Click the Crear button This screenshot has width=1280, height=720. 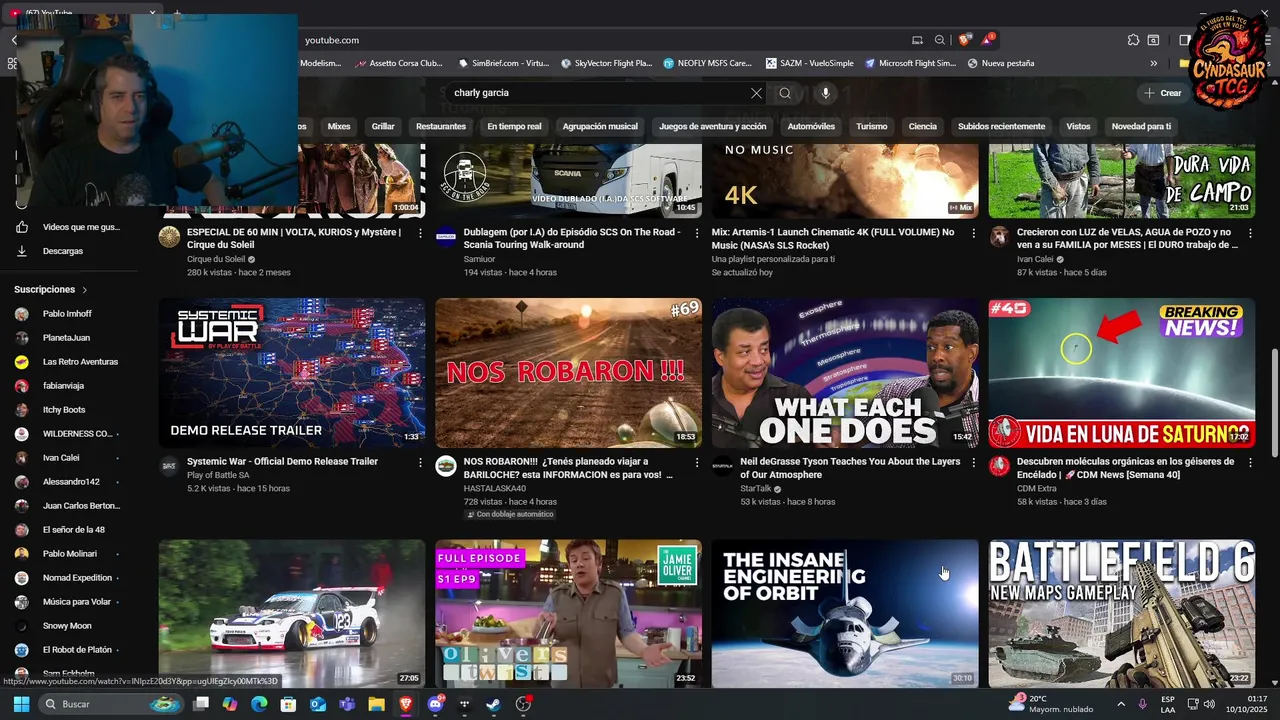click(x=1163, y=93)
